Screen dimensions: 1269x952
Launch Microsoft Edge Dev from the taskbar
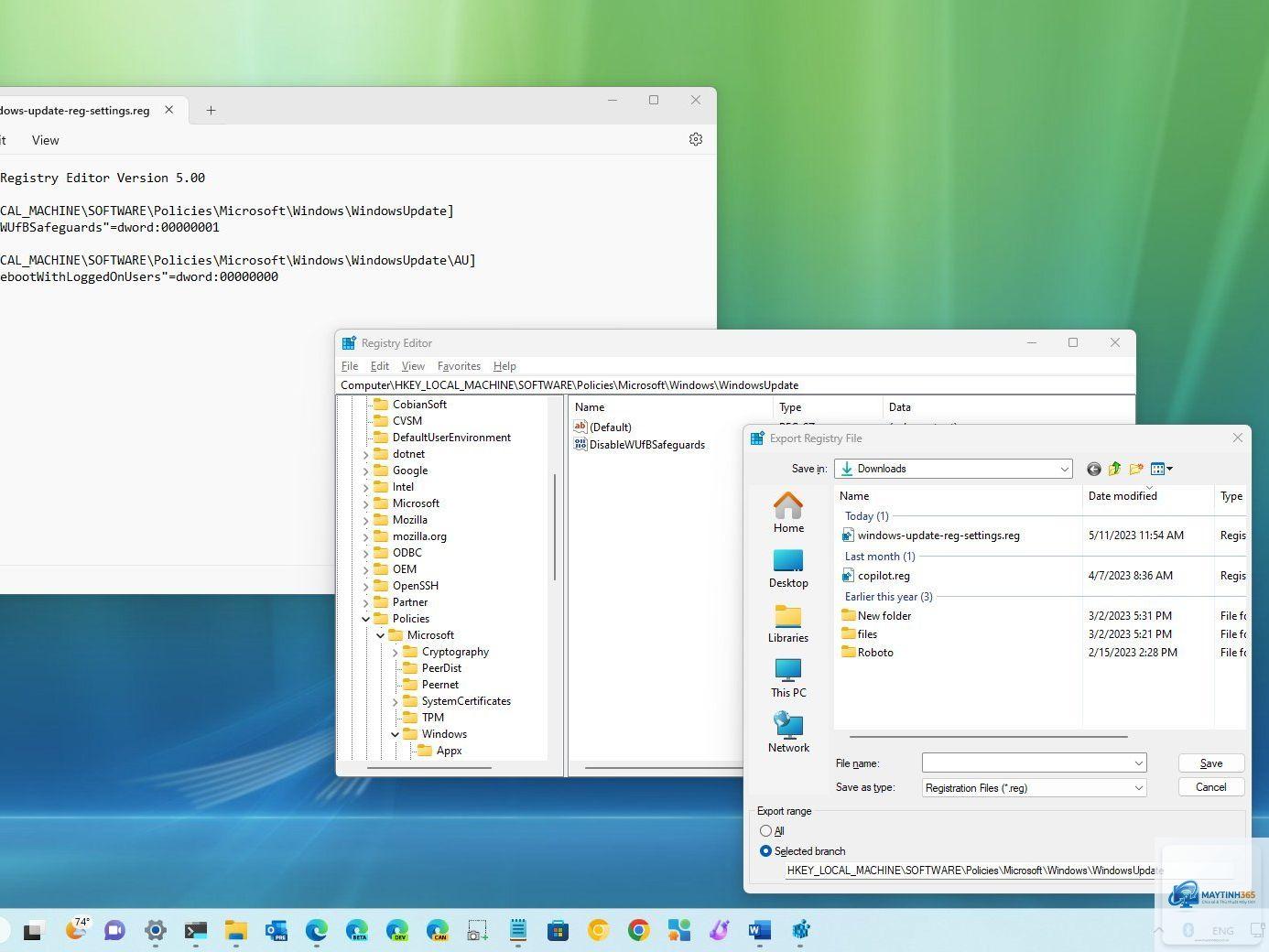click(x=397, y=931)
